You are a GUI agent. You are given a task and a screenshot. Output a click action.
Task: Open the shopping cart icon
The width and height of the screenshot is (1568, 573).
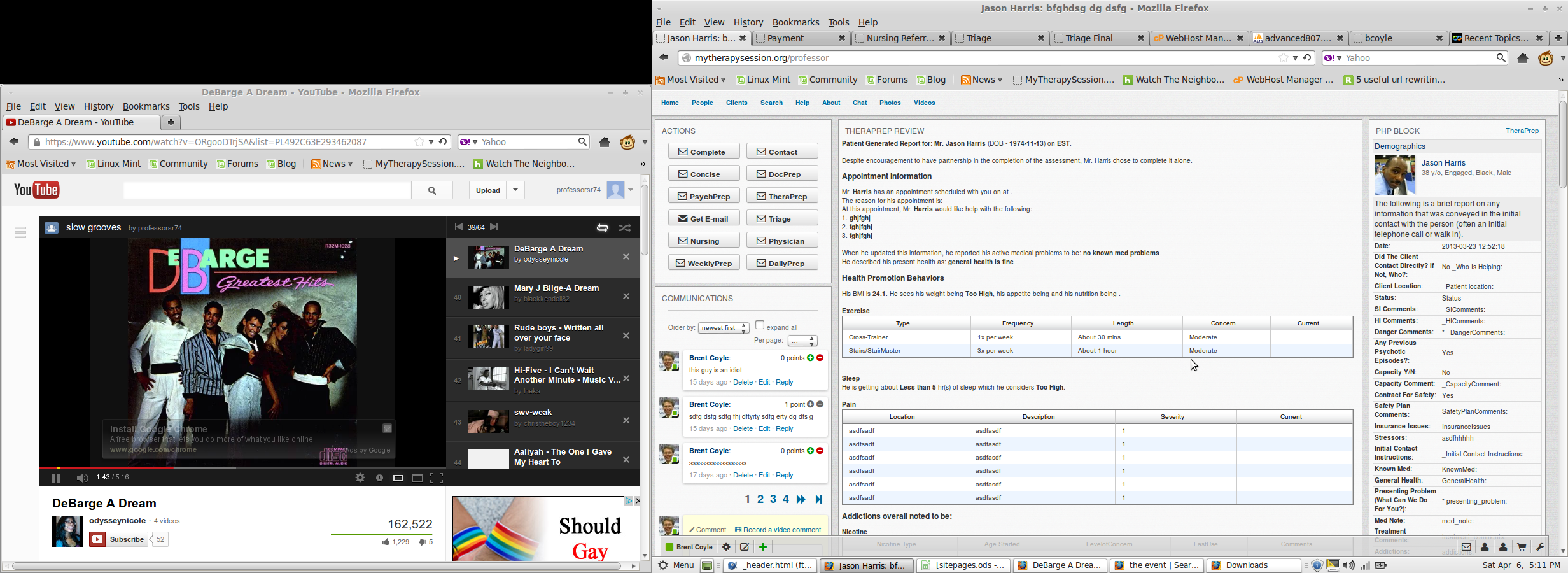pyautogui.click(x=1522, y=547)
